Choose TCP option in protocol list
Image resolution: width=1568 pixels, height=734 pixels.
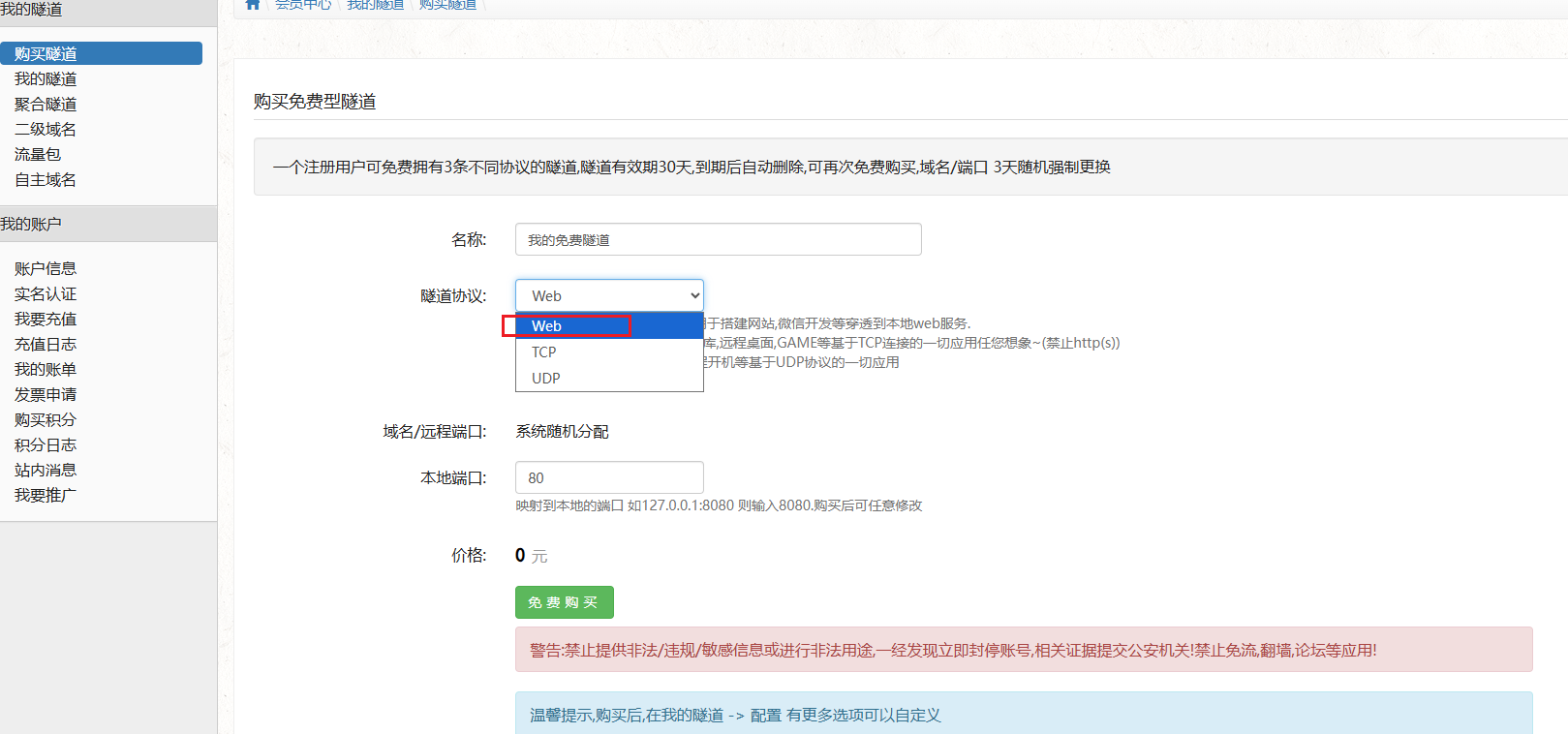pyautogui.click(x=609, y=352)
